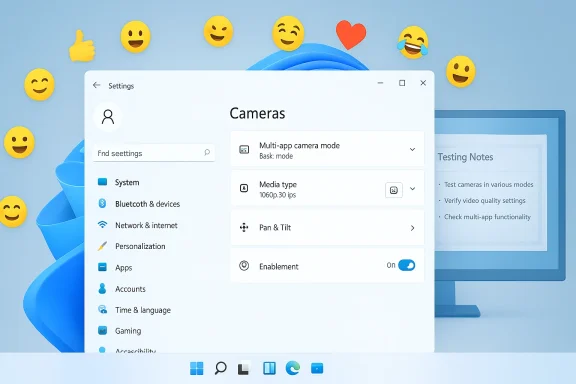Open Bluetooth & devices settings
The height and width of the screenshot is (384, 576).
(147, 204)
